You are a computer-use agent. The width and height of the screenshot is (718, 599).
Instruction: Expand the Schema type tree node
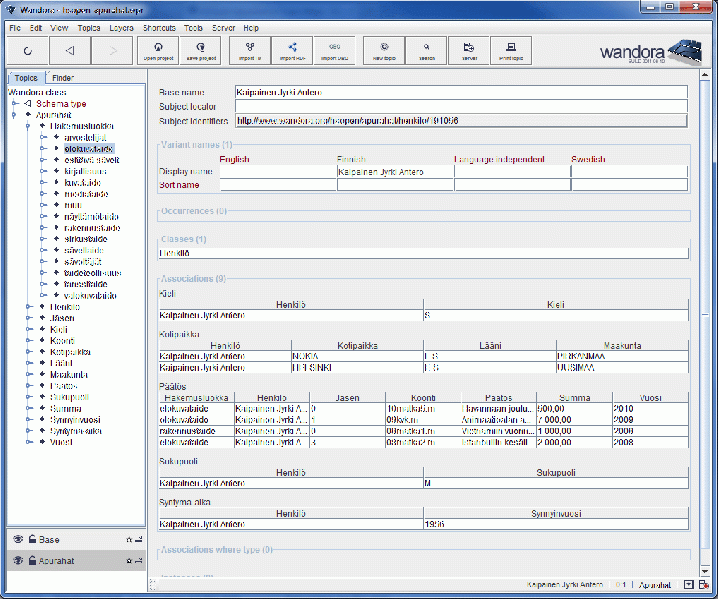[15, 104]
